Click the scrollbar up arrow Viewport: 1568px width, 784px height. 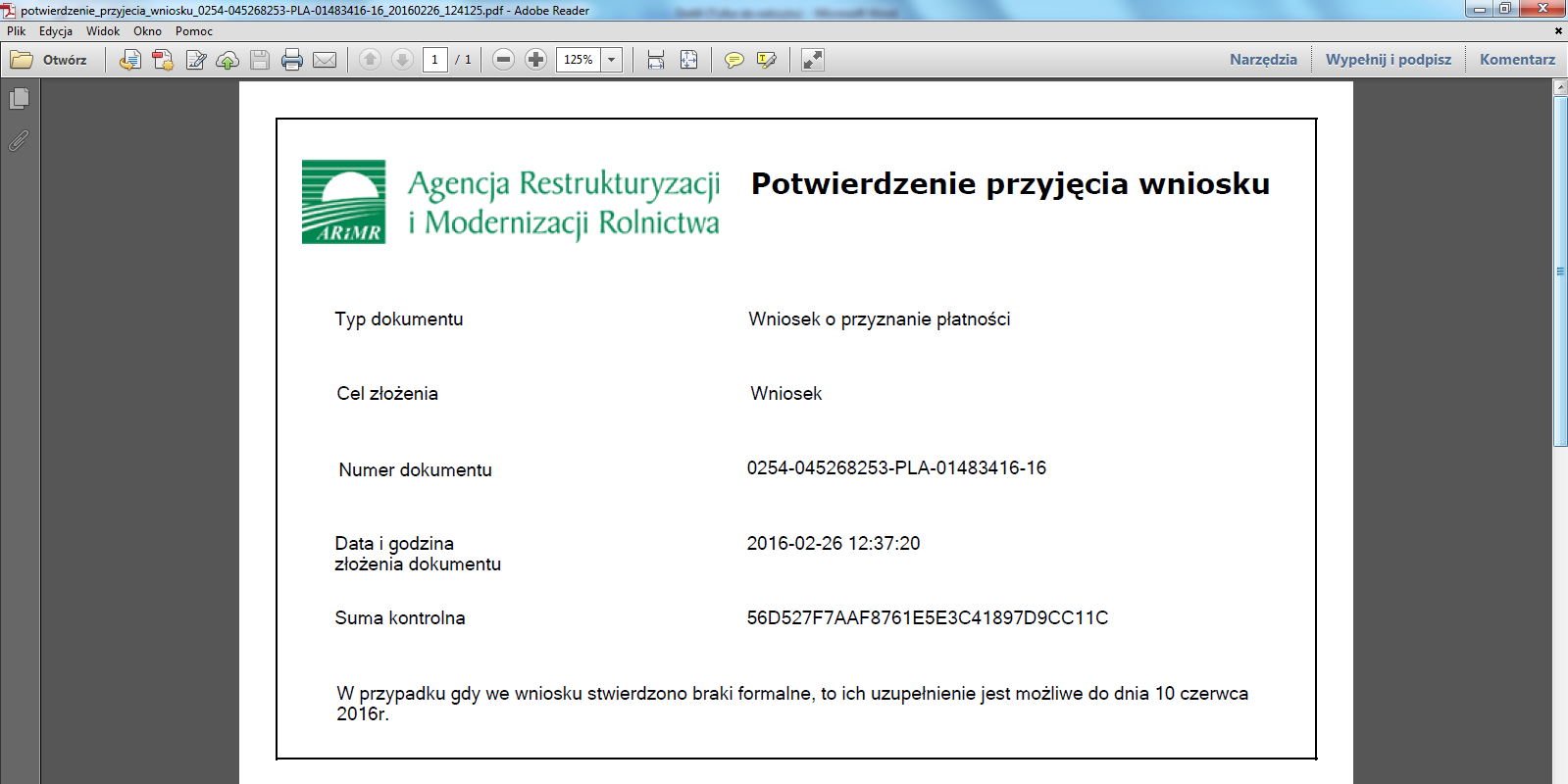(x=1560, y=88)
